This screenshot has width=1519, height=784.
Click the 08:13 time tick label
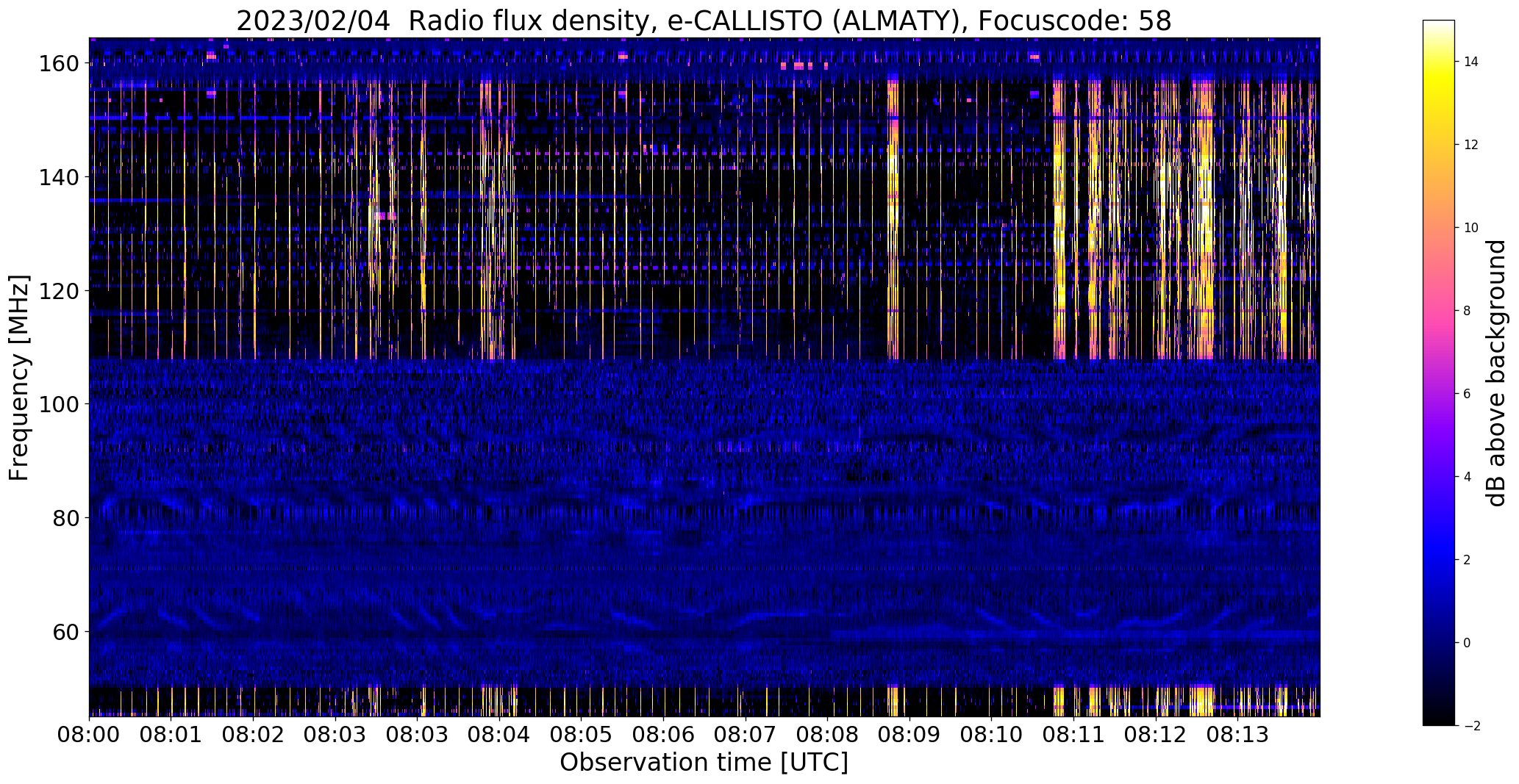pyautogui.click(x=1238, y=734)
